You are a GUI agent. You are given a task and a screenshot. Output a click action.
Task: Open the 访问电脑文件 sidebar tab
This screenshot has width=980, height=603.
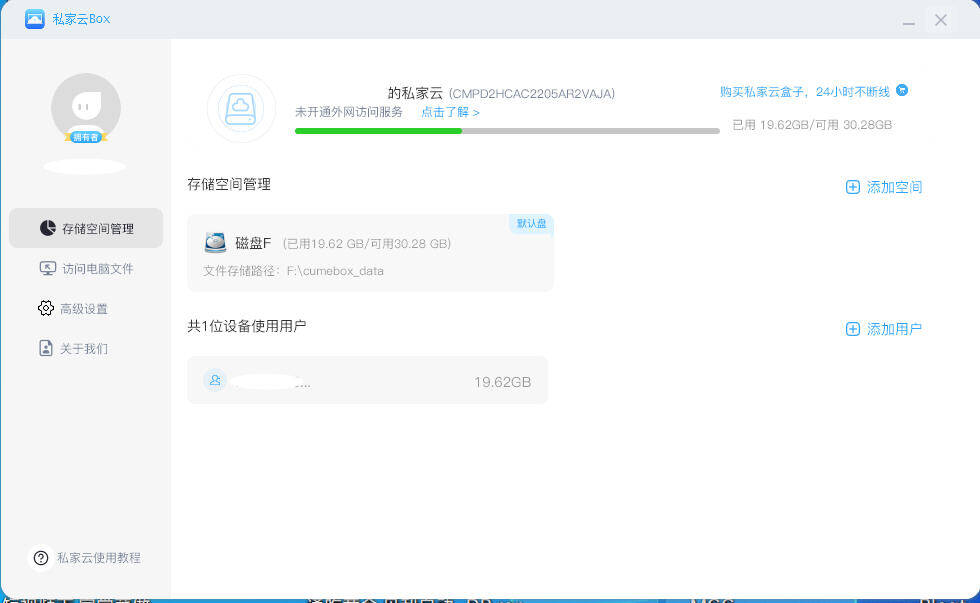pos(86,268)
